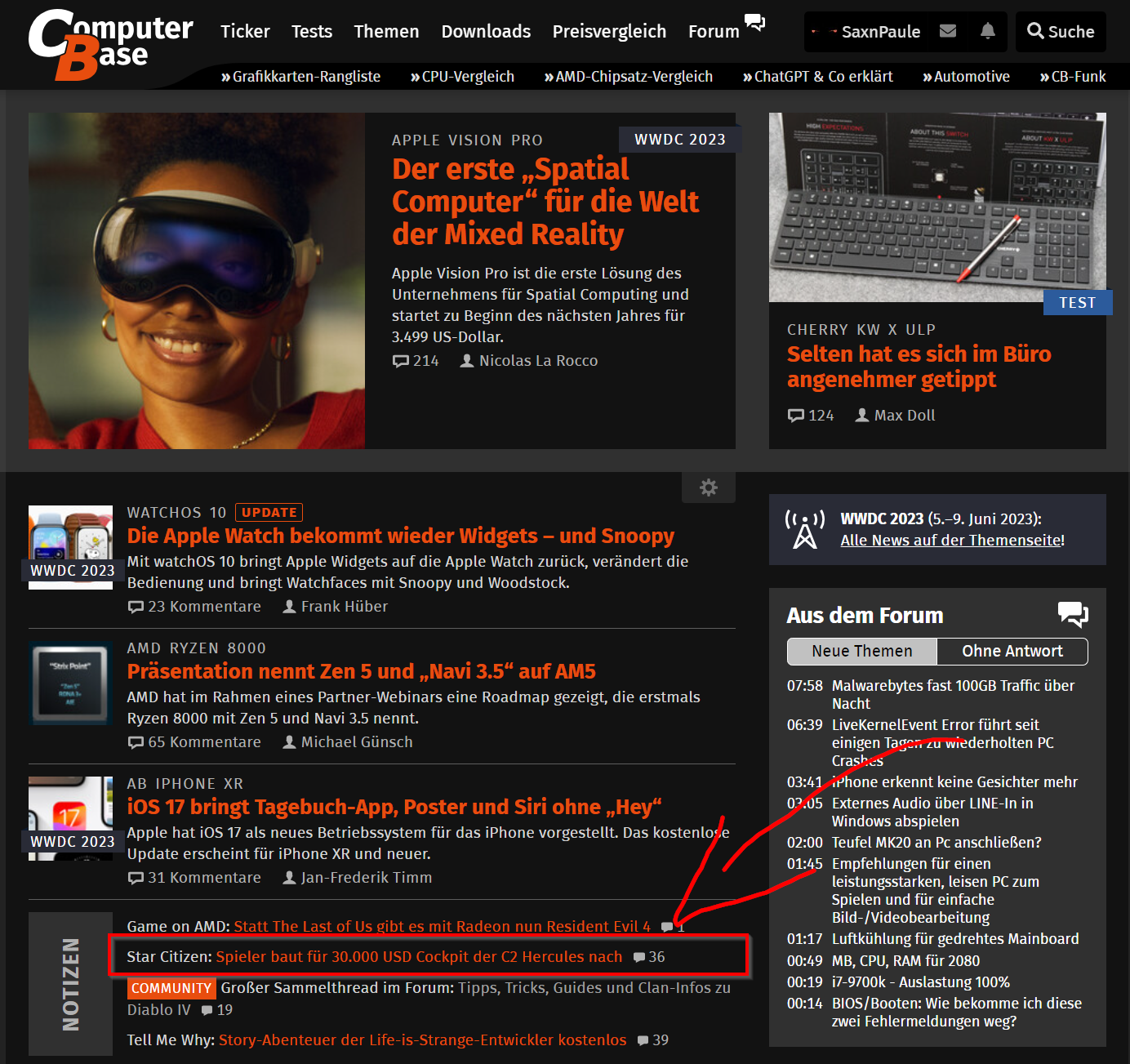1130x1064 pixels.
Task: Open forum thread iPhone erkennt keine Gesichter mehr
Action: coord(954,782)
